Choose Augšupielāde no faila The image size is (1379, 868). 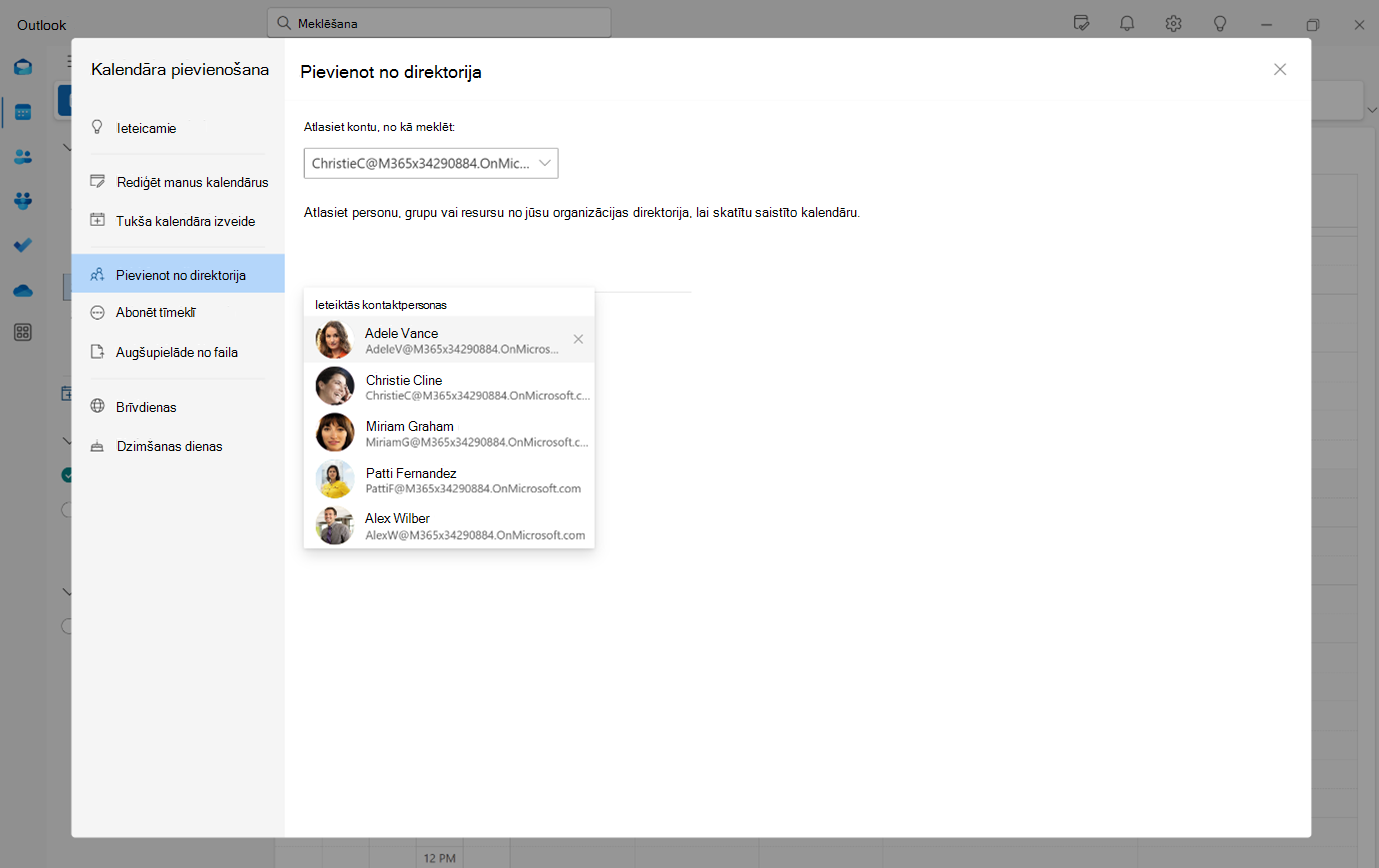[178, 352]
